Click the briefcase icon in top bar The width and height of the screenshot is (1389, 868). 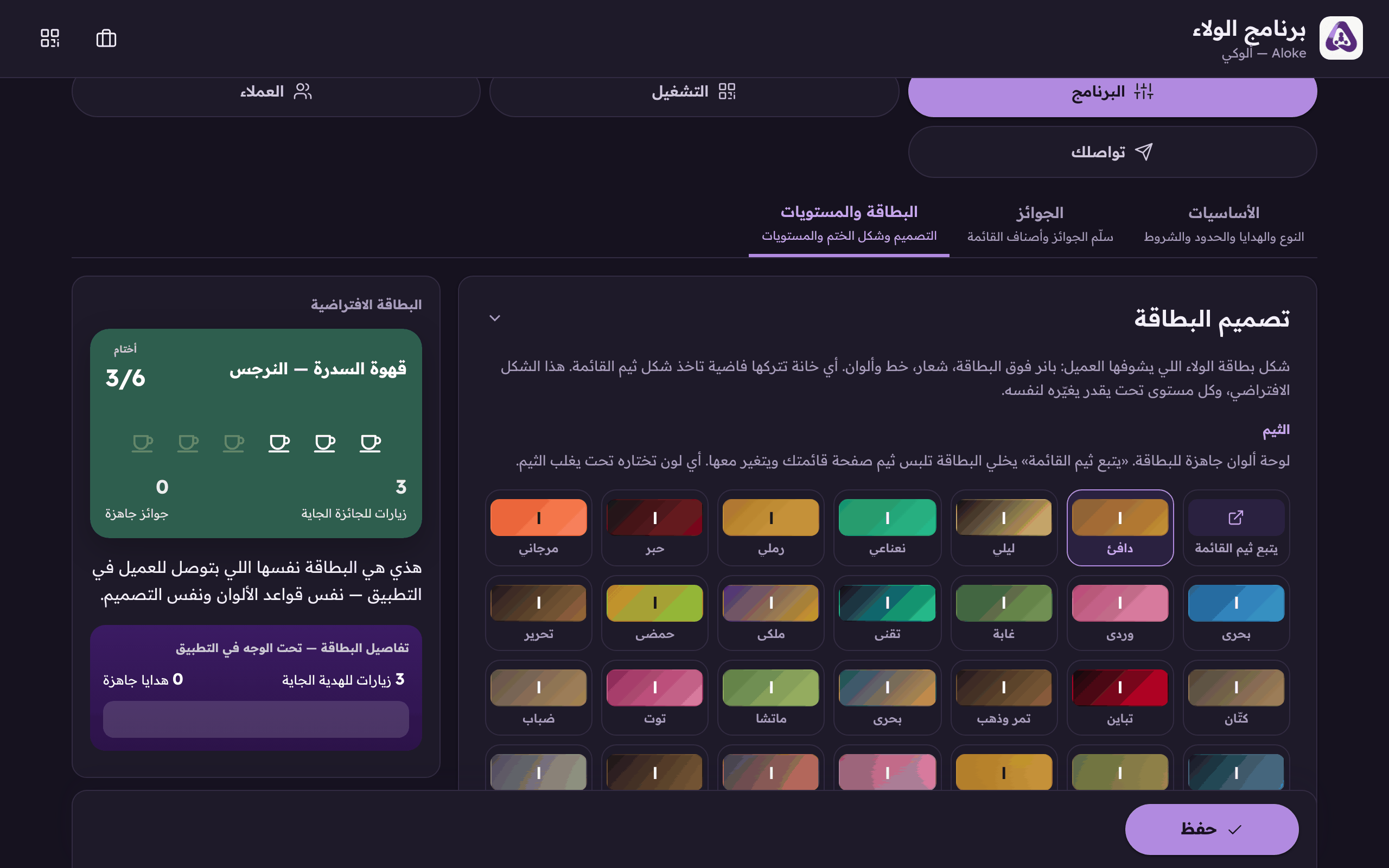(106, 39)
